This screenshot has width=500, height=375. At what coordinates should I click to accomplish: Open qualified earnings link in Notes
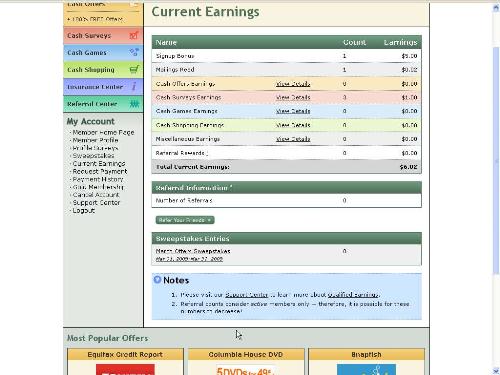point(353,295)
